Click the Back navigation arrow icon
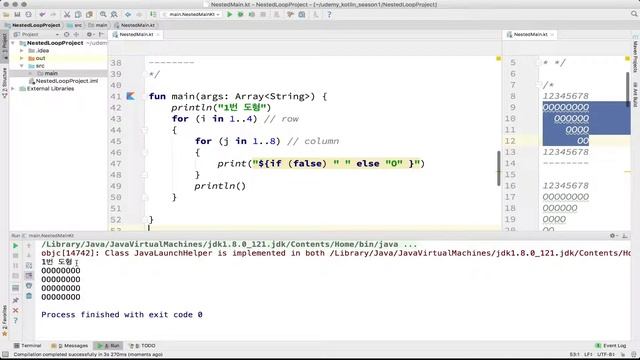Image resolution: width=640 pixels, height=360 pixels. (x=128, y=15)
